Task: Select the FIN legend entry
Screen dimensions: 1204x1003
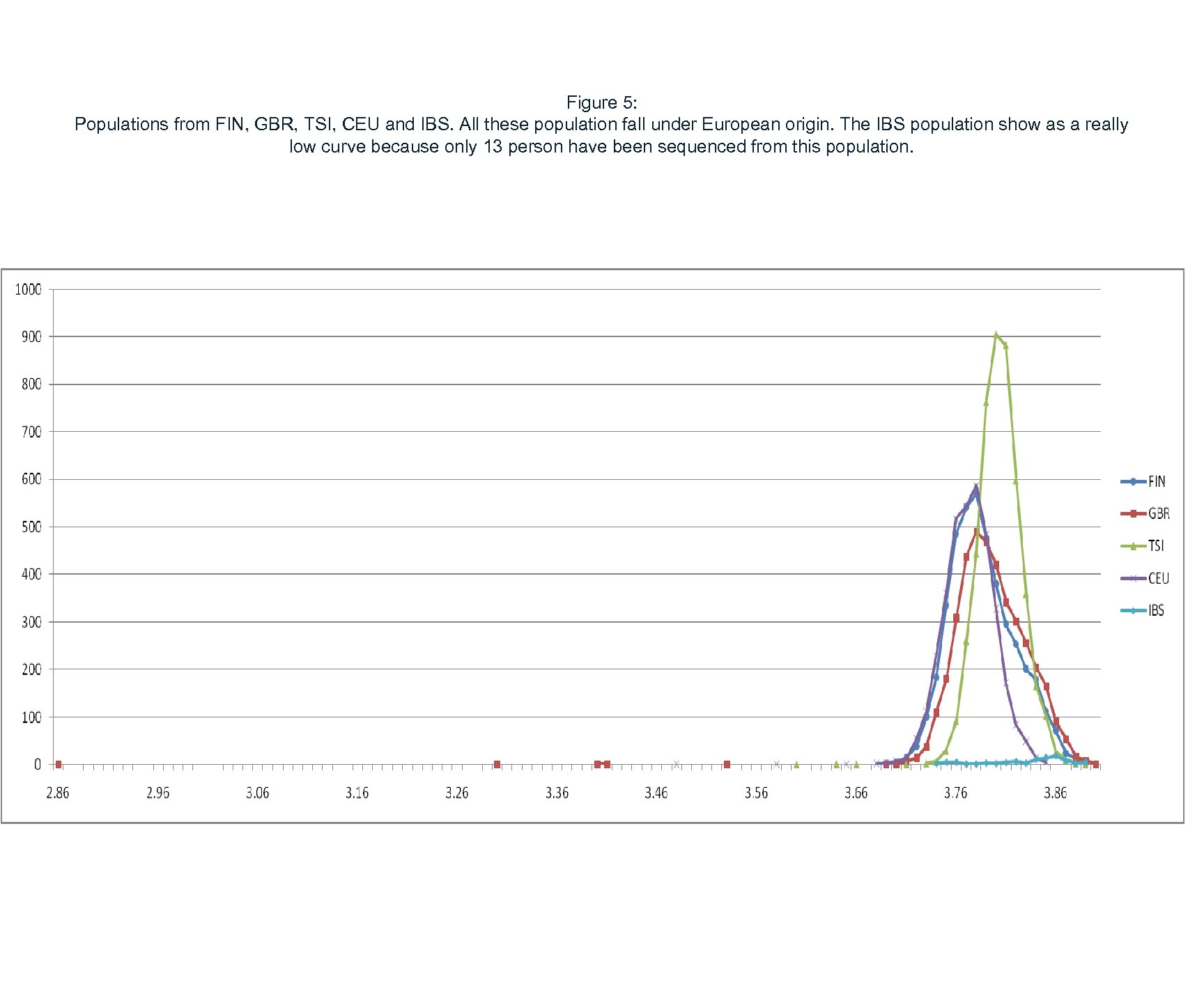Action: [x=1143, y=481]
